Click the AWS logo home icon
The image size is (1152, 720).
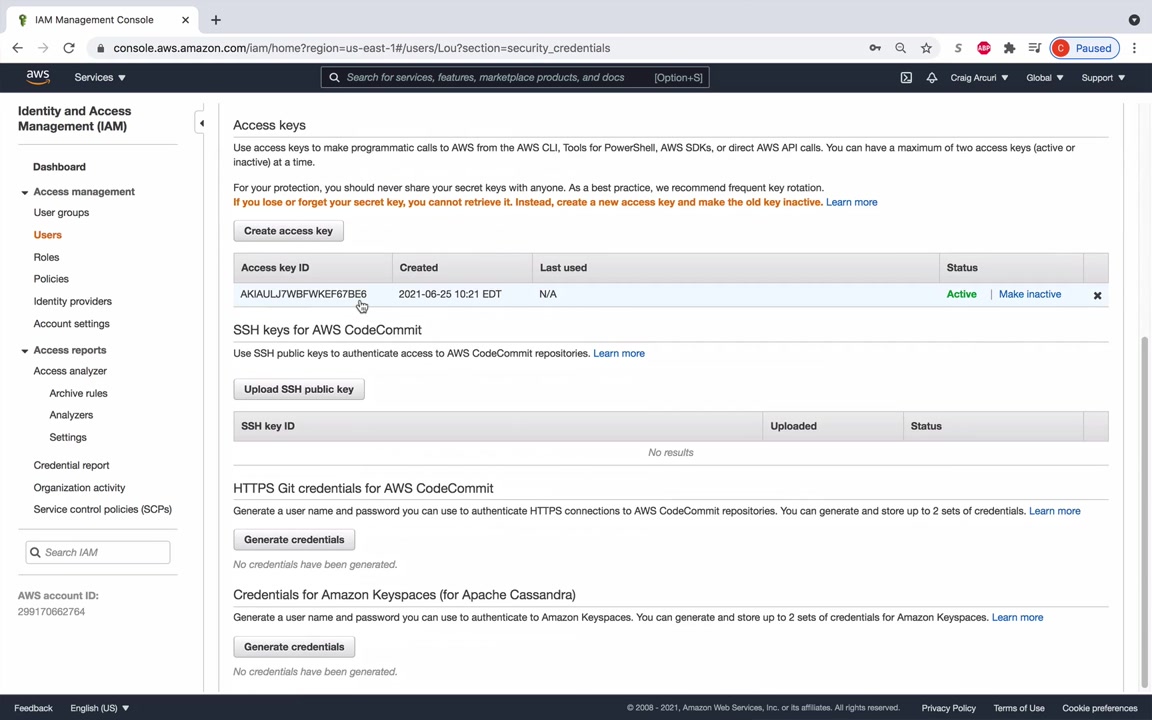(x=38, y=77)
